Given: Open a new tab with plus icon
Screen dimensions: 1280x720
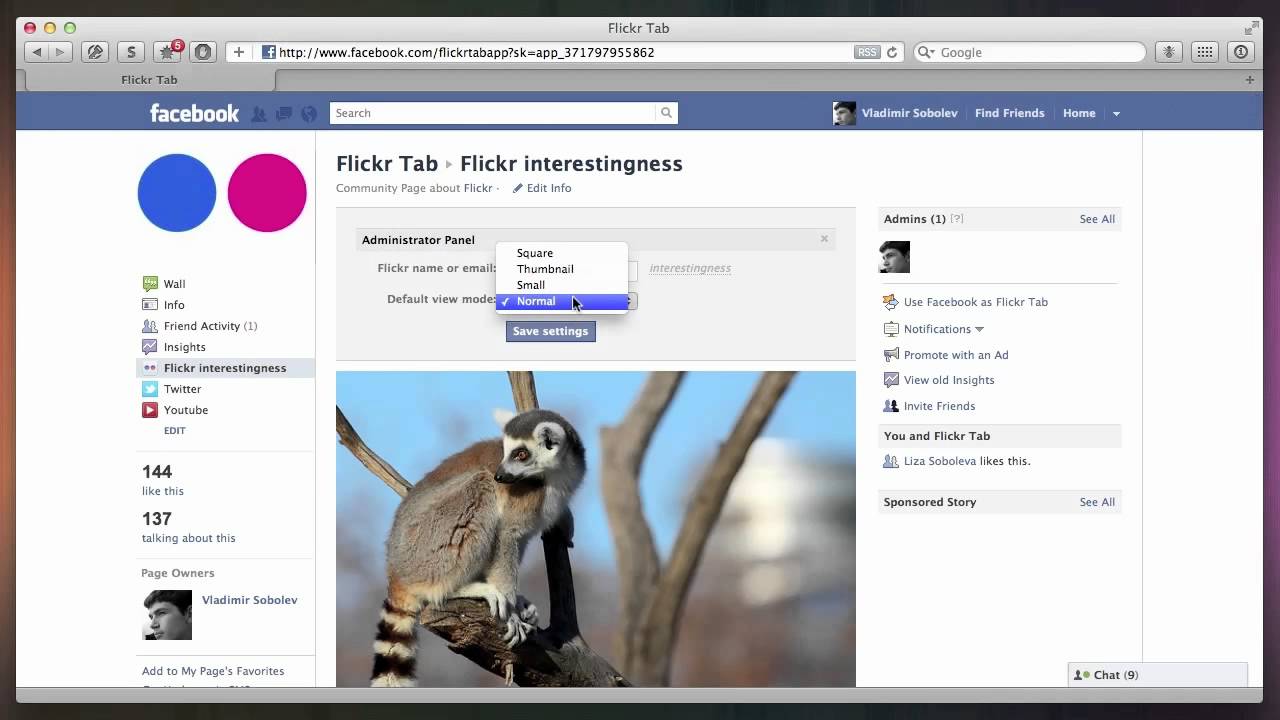Looking at the screenshot, I should (x=1249, y=80).
